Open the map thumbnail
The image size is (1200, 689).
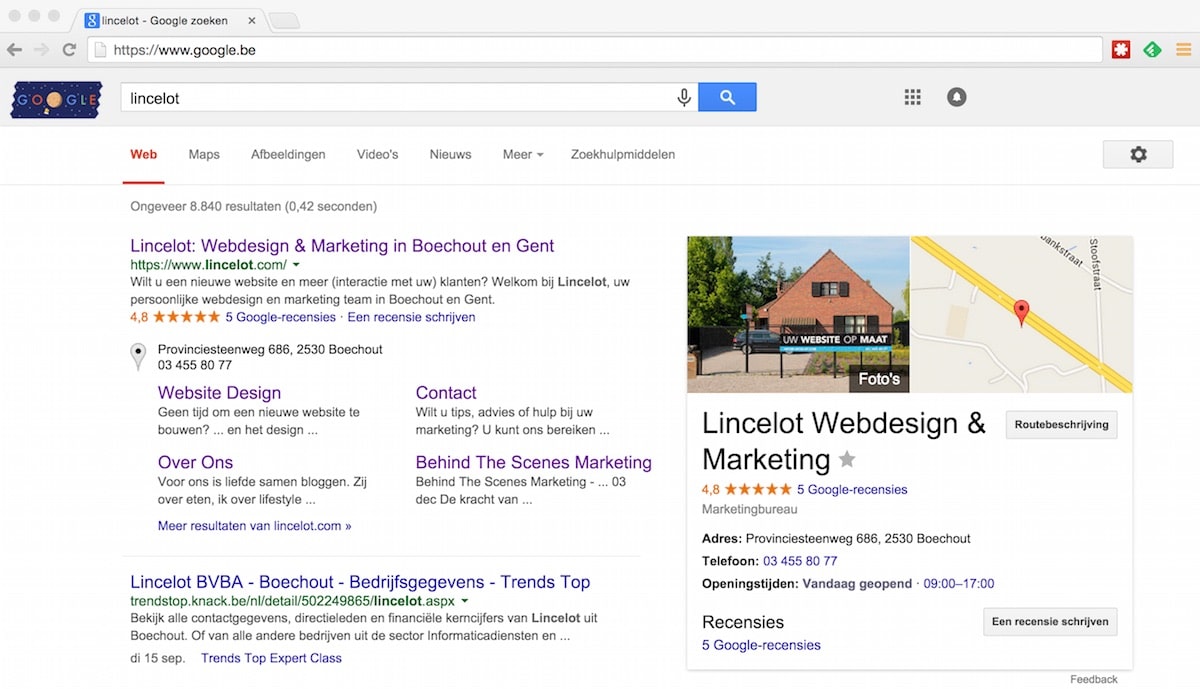click(1022, 314)
